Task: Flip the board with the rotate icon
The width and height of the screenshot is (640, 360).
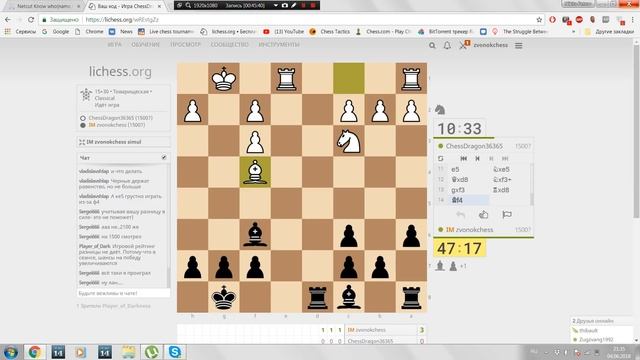Action: (440, 158)
